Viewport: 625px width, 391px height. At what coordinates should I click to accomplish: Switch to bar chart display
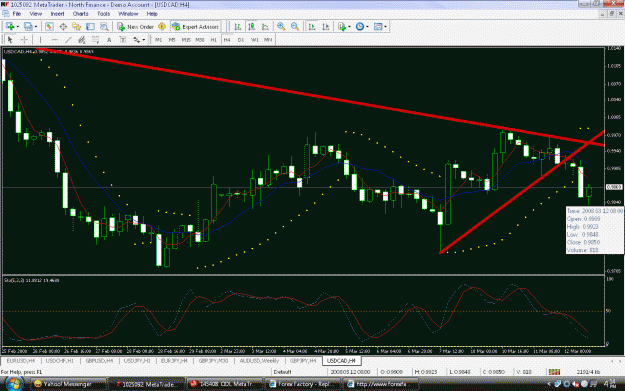(238, 27)
